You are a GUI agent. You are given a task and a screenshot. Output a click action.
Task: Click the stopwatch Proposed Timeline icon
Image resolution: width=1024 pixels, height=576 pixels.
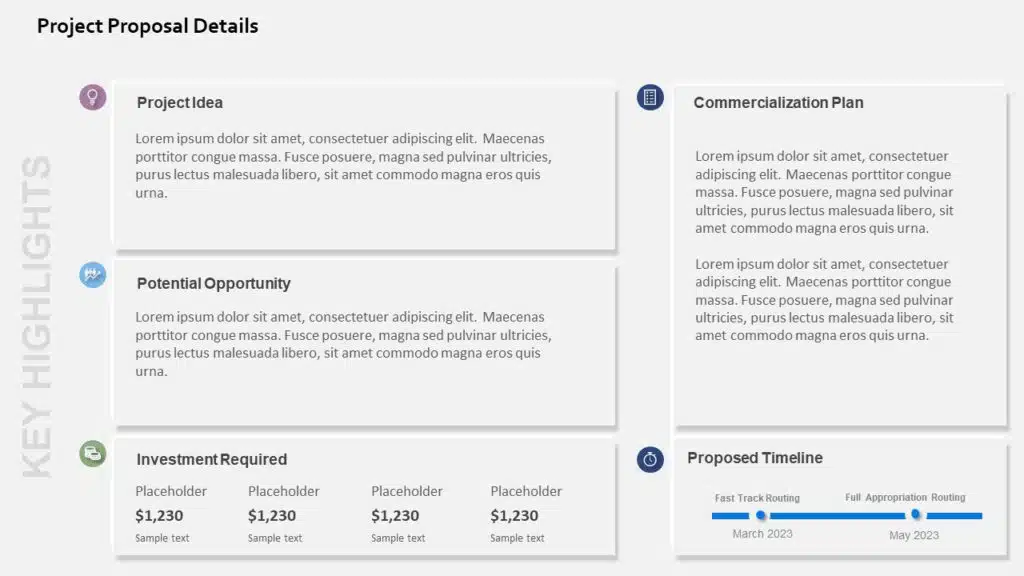point(650,459)
